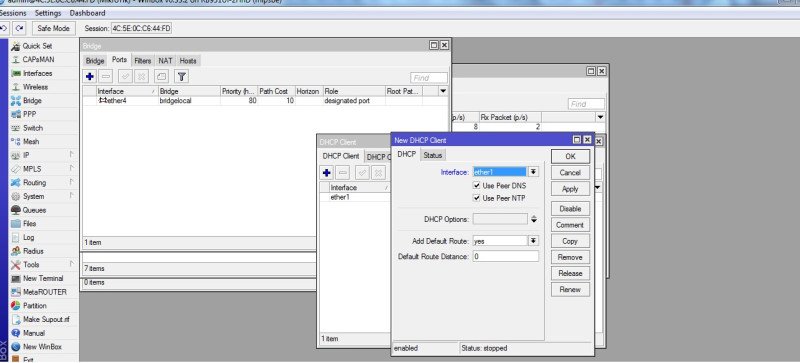The height and width of the screenshot is (363, 800).
Task: Select the comment icon in Bridge toolbar
Action: click(161, 77)
